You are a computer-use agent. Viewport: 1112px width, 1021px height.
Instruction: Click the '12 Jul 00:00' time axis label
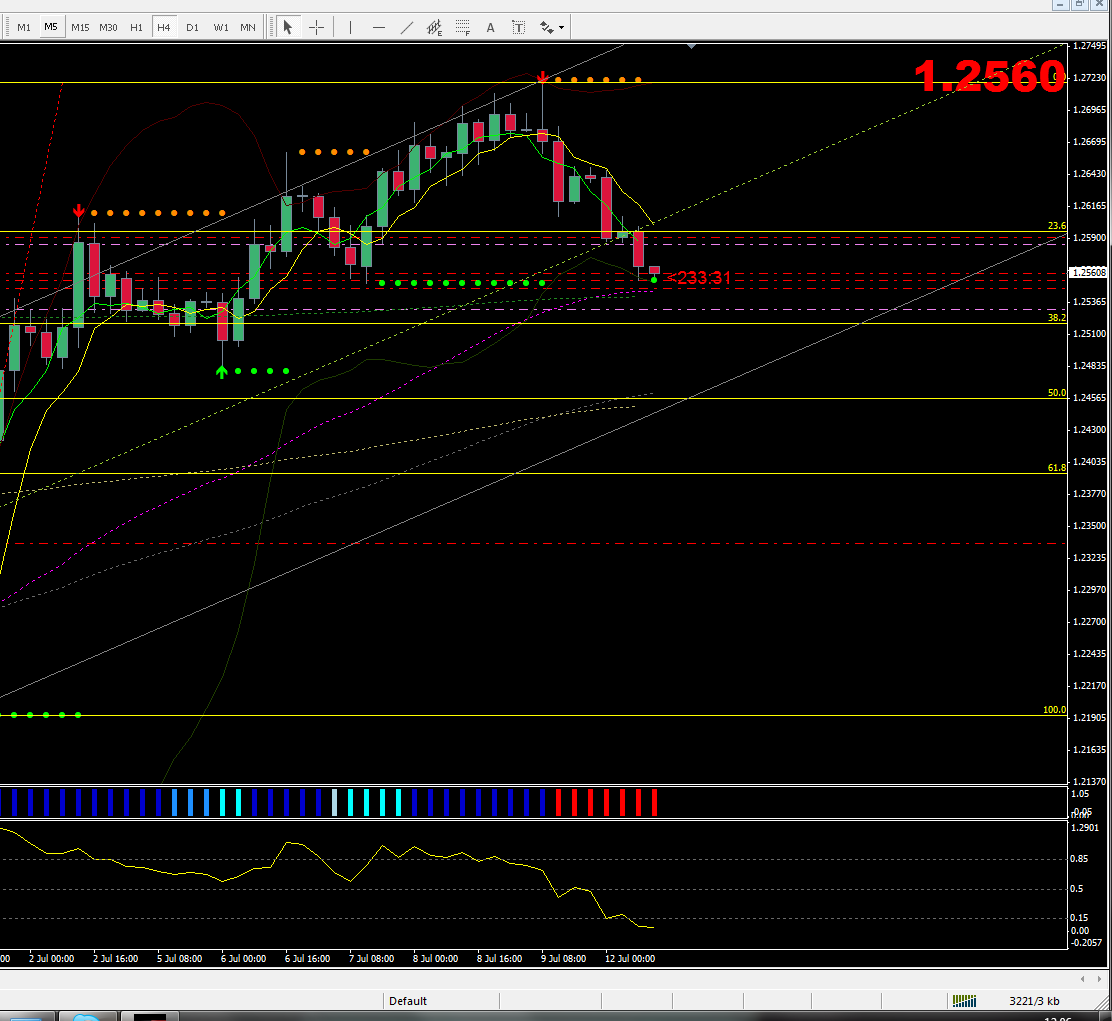pos(630,959)
